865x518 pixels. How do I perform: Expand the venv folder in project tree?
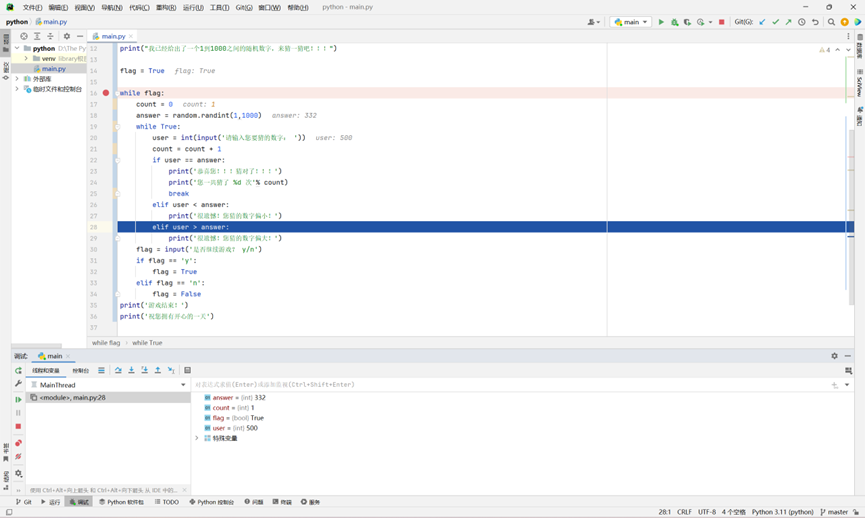point(26,59)
